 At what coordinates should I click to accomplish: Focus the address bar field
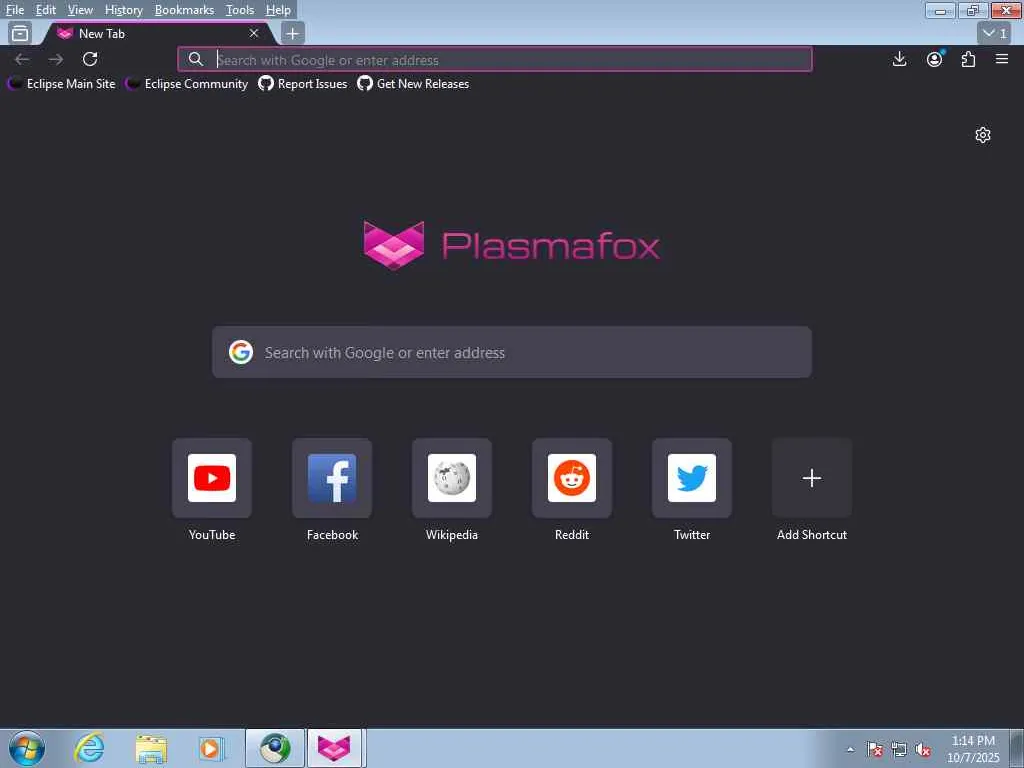(494, 59)
